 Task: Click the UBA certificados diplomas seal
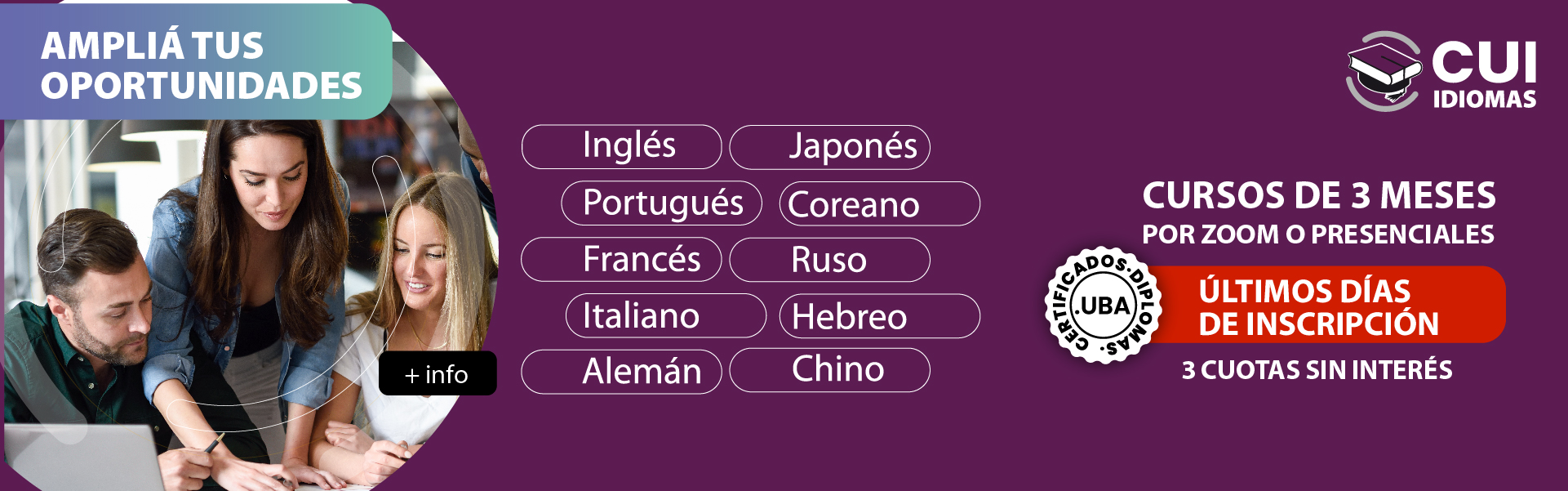coord(1104,306)
